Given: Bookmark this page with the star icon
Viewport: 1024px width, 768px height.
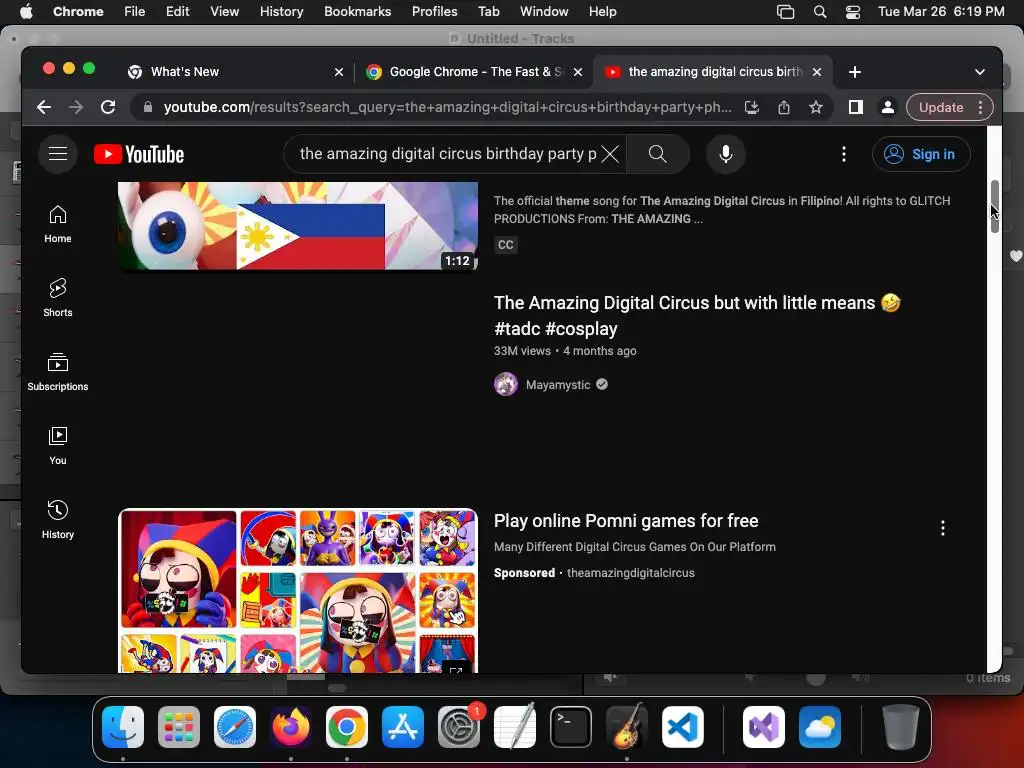Looking at the screenshot, I should (x=816, y=107).
